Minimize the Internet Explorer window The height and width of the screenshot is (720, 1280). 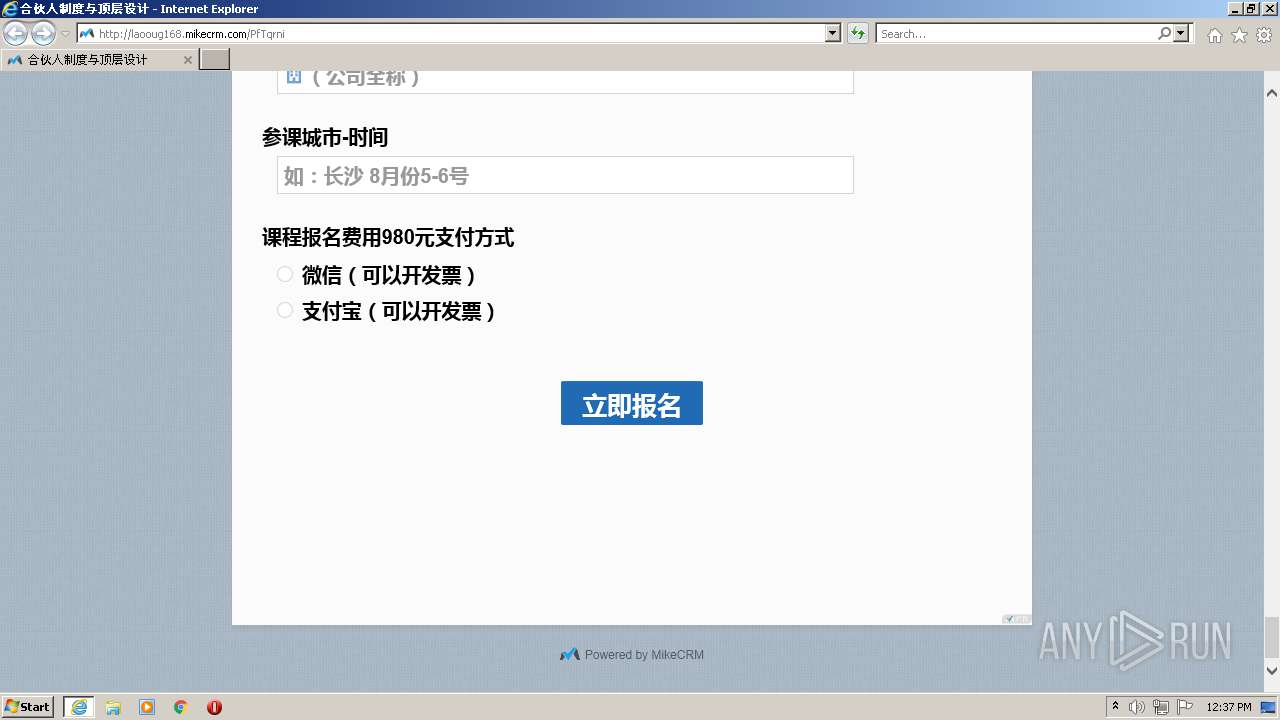pos(1235,8)
